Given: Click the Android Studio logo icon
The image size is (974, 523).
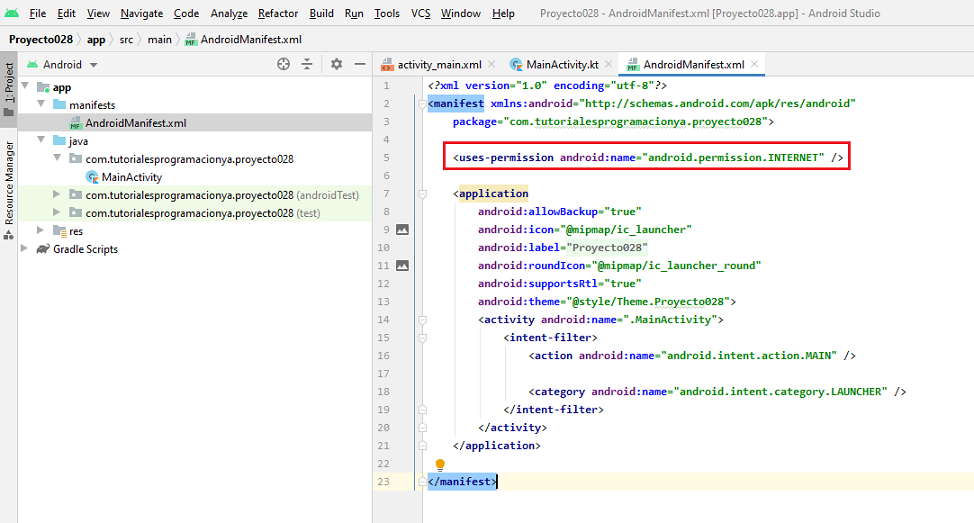Looking at the screenshot, I should click(11, 12).
